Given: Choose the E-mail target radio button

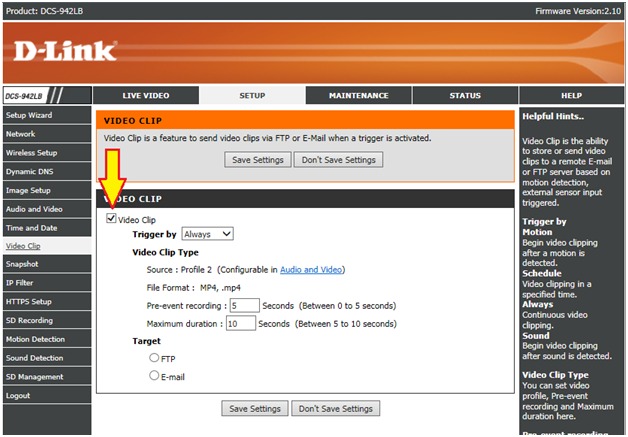Looking at the screenshot, I should tap(154, 376).
